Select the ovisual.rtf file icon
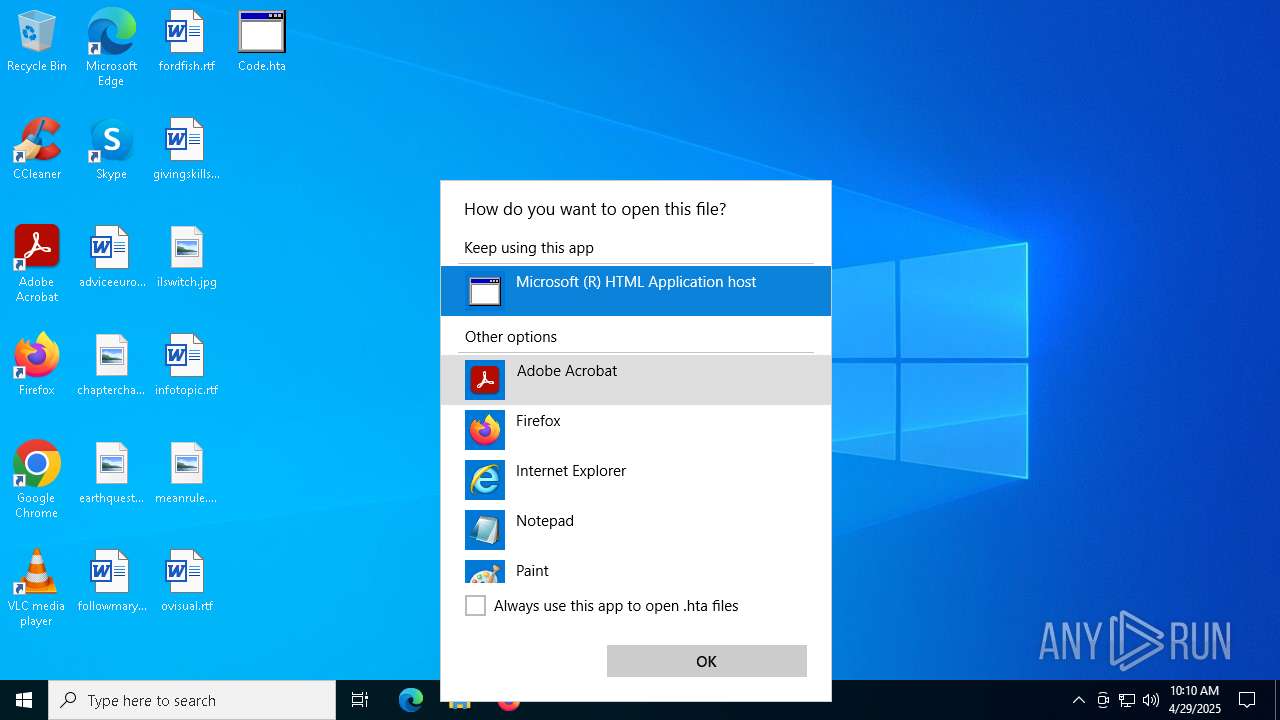The image size is (1280, 720). 186,581
